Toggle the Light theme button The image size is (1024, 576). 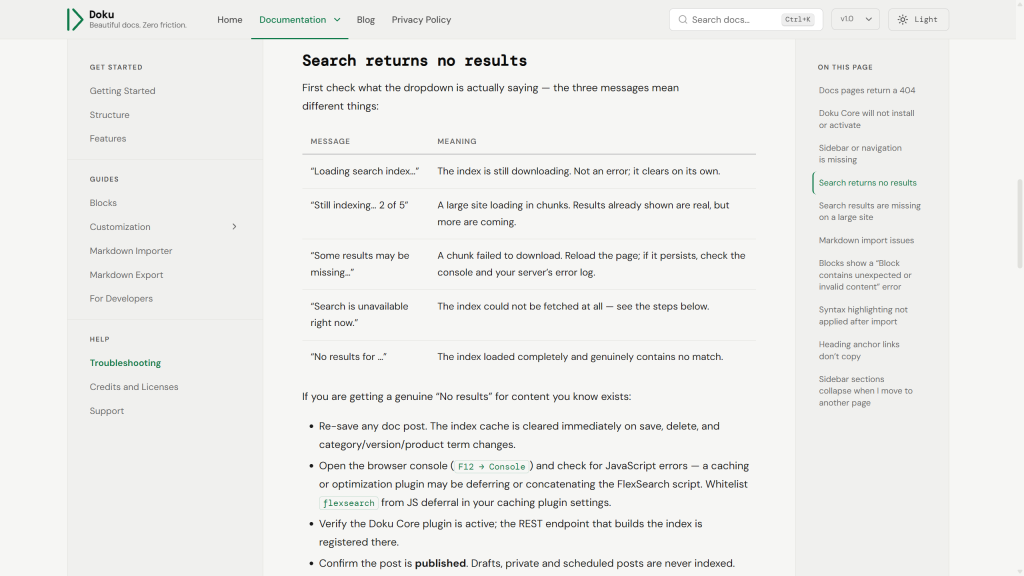pyautogui.click(x=918, y=20)
